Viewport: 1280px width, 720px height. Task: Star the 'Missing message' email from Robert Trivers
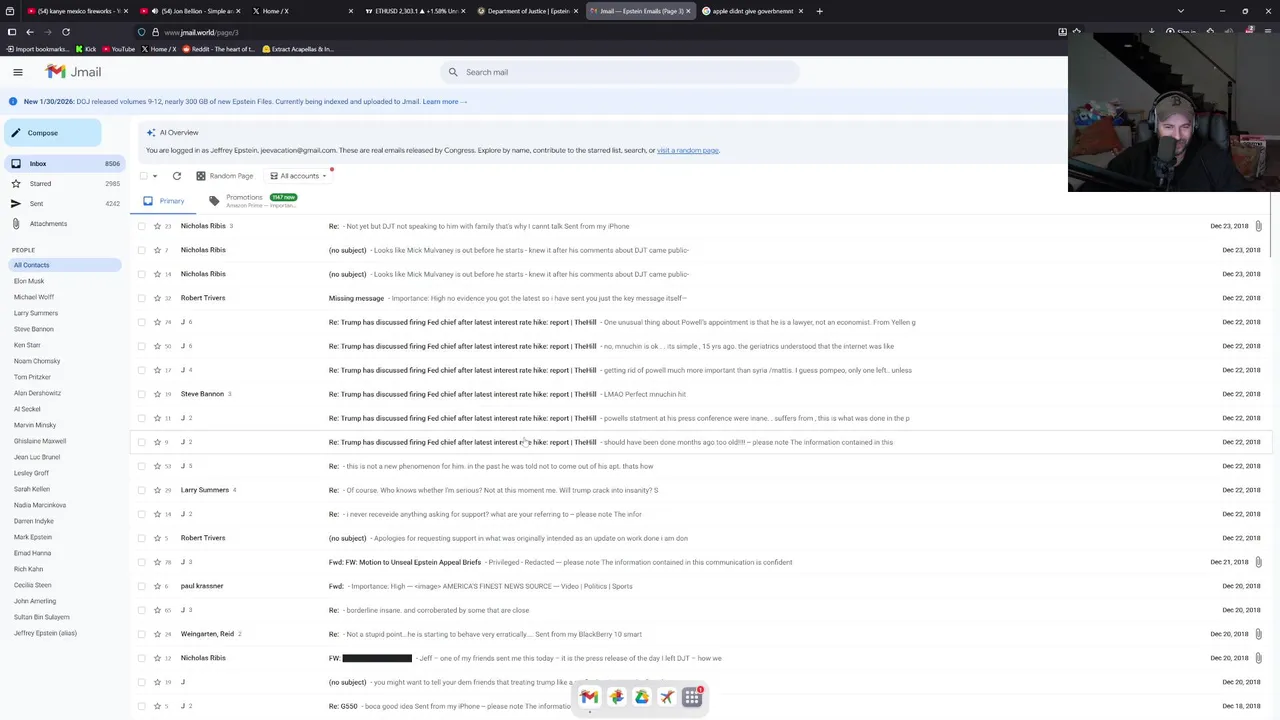coord(157,298)
